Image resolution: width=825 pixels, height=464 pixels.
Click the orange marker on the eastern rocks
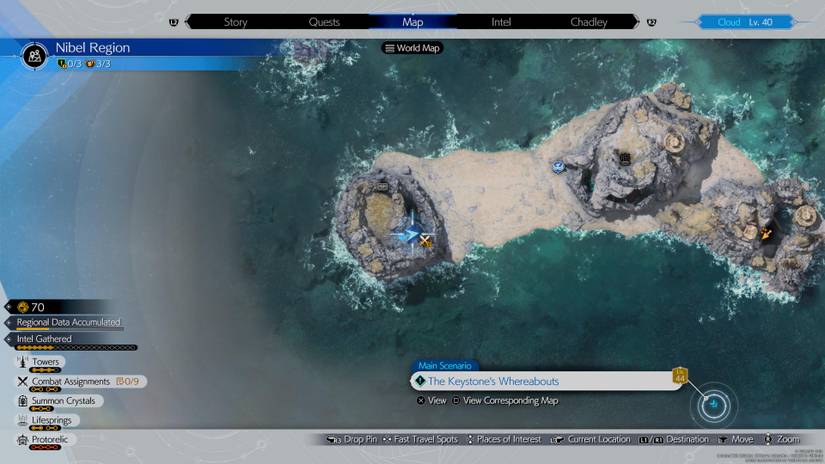click(x=766, y=235)
